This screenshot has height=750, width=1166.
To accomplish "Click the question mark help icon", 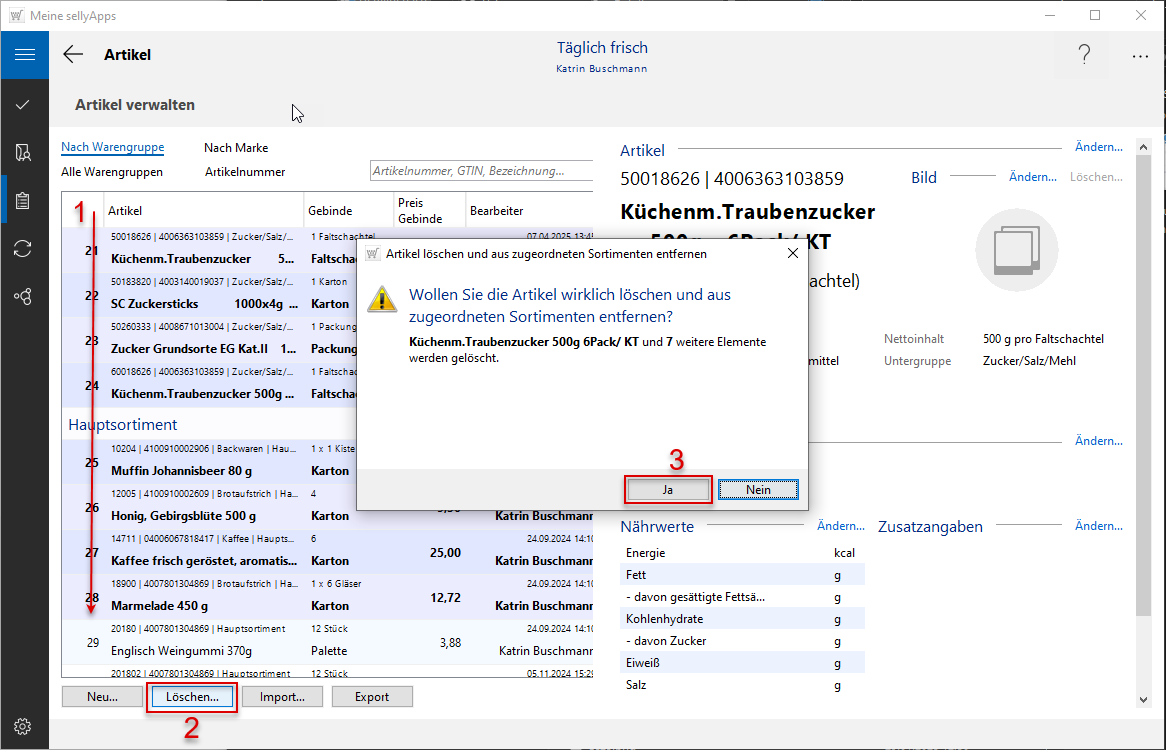I will (x=1084, y=56).
